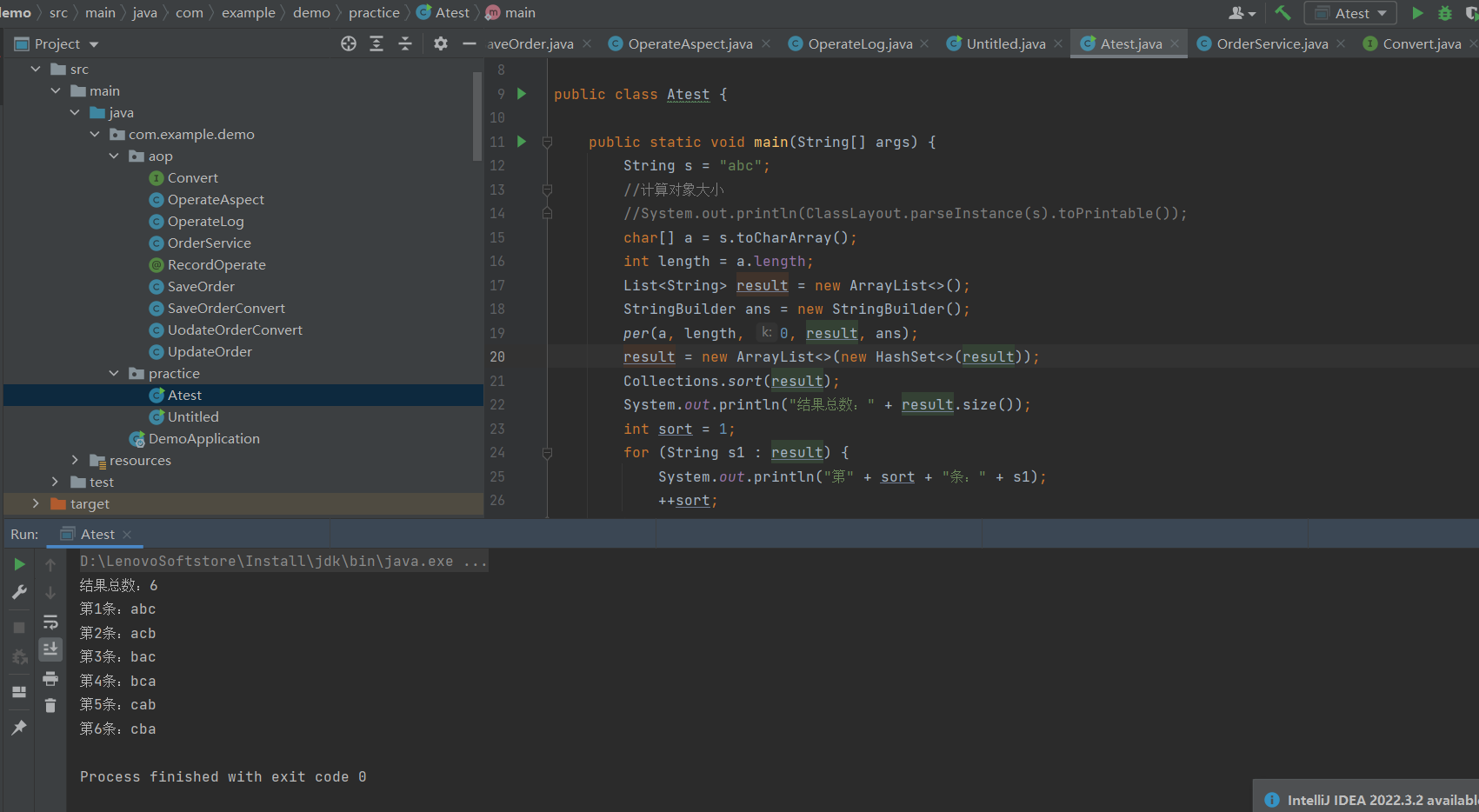Viewport: 1479px width, 812px height.
Task: Close the Atest tab in the Run panel
Action: click(127, 535)
